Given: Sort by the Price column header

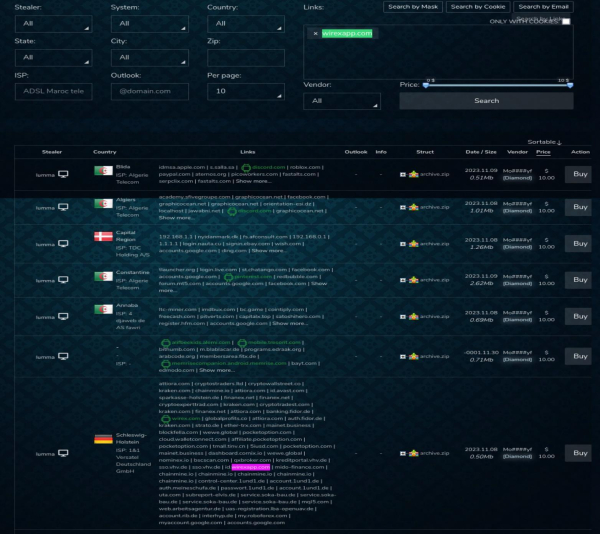Looking at the screenshot, I should click(543, 152).
